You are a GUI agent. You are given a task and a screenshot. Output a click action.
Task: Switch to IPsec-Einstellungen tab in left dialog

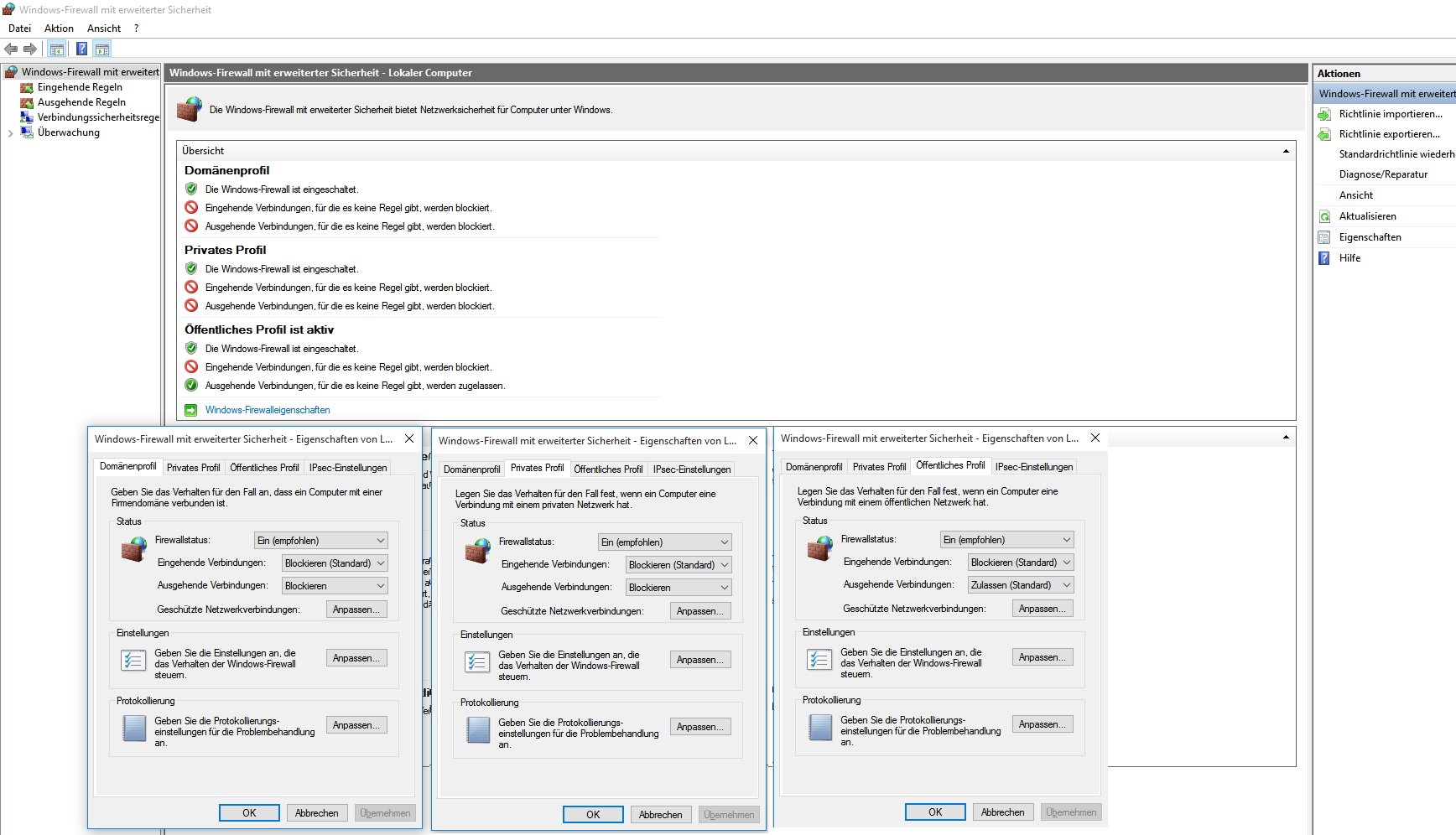coord(348,468)
